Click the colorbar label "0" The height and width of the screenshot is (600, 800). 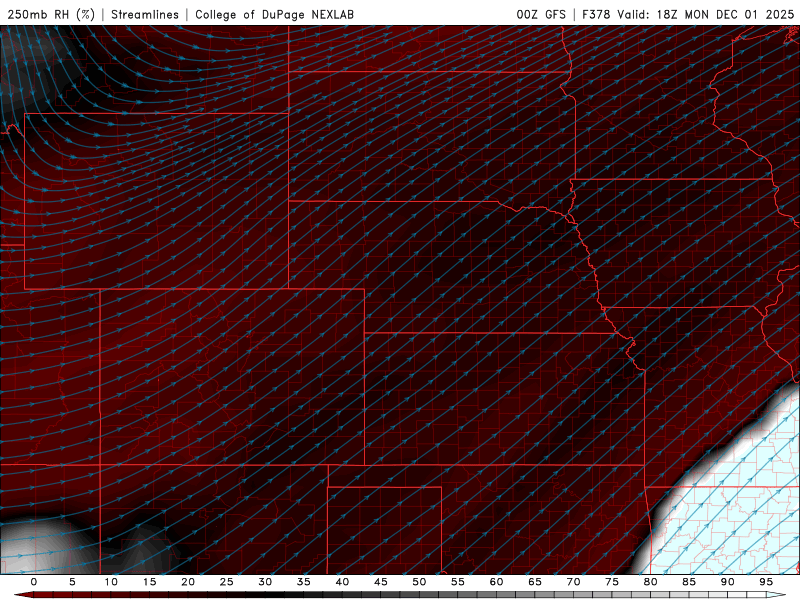click(x=34, y=582)
